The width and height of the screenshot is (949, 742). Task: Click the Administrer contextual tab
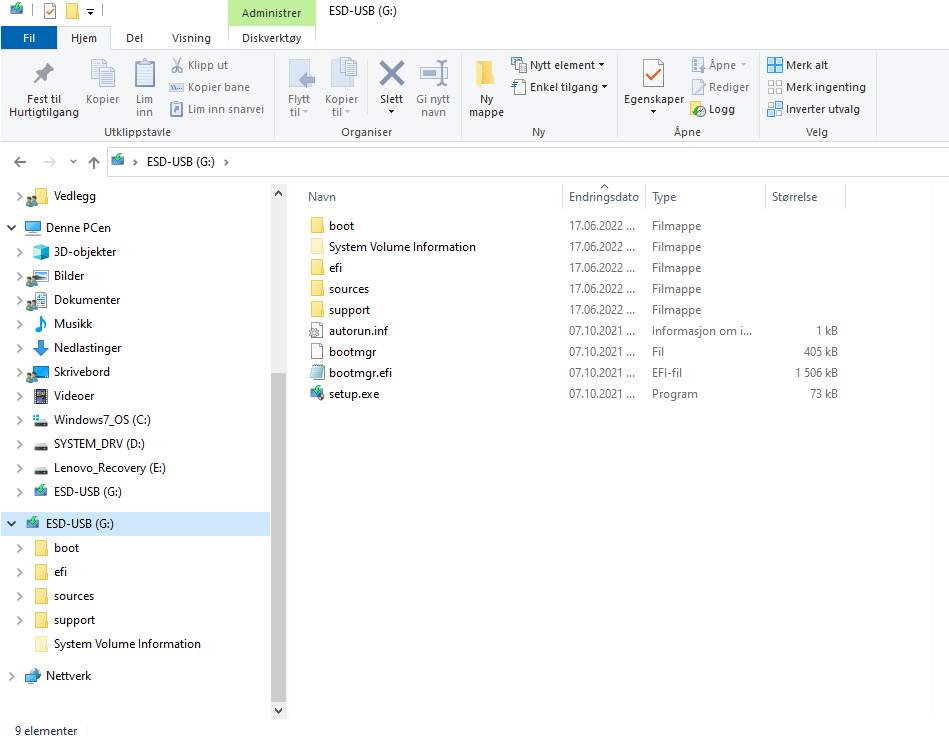272,13
